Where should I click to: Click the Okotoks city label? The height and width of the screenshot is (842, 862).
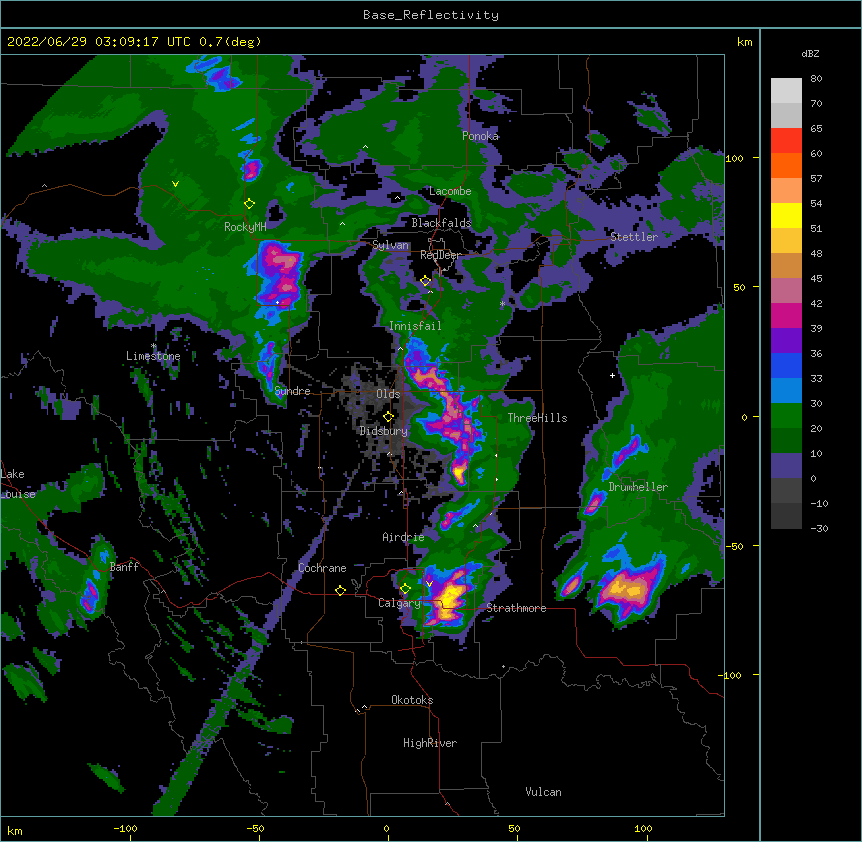[x=412, y=700]
